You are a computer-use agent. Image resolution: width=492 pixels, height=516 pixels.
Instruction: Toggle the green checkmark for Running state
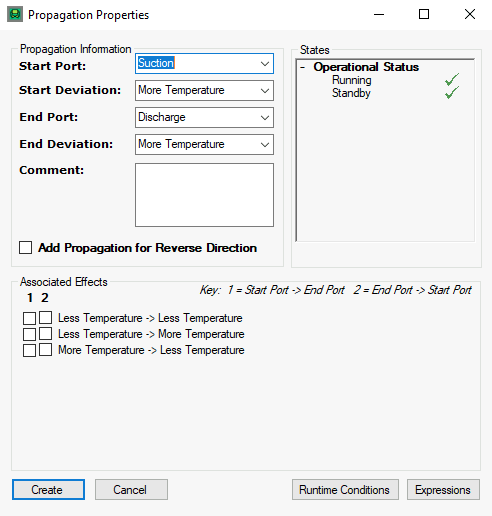[x=452, y=80]
